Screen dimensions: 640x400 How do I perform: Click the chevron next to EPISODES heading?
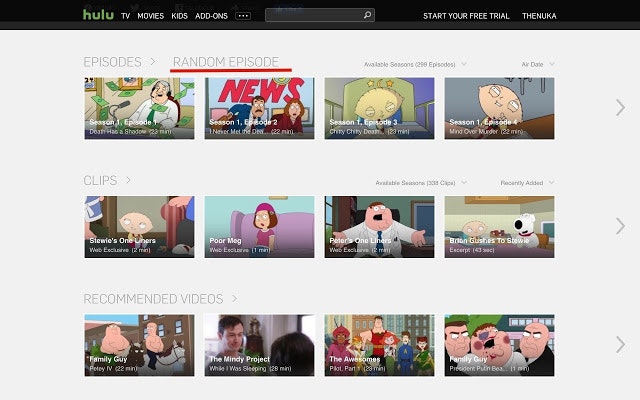[x=153, y=62]
